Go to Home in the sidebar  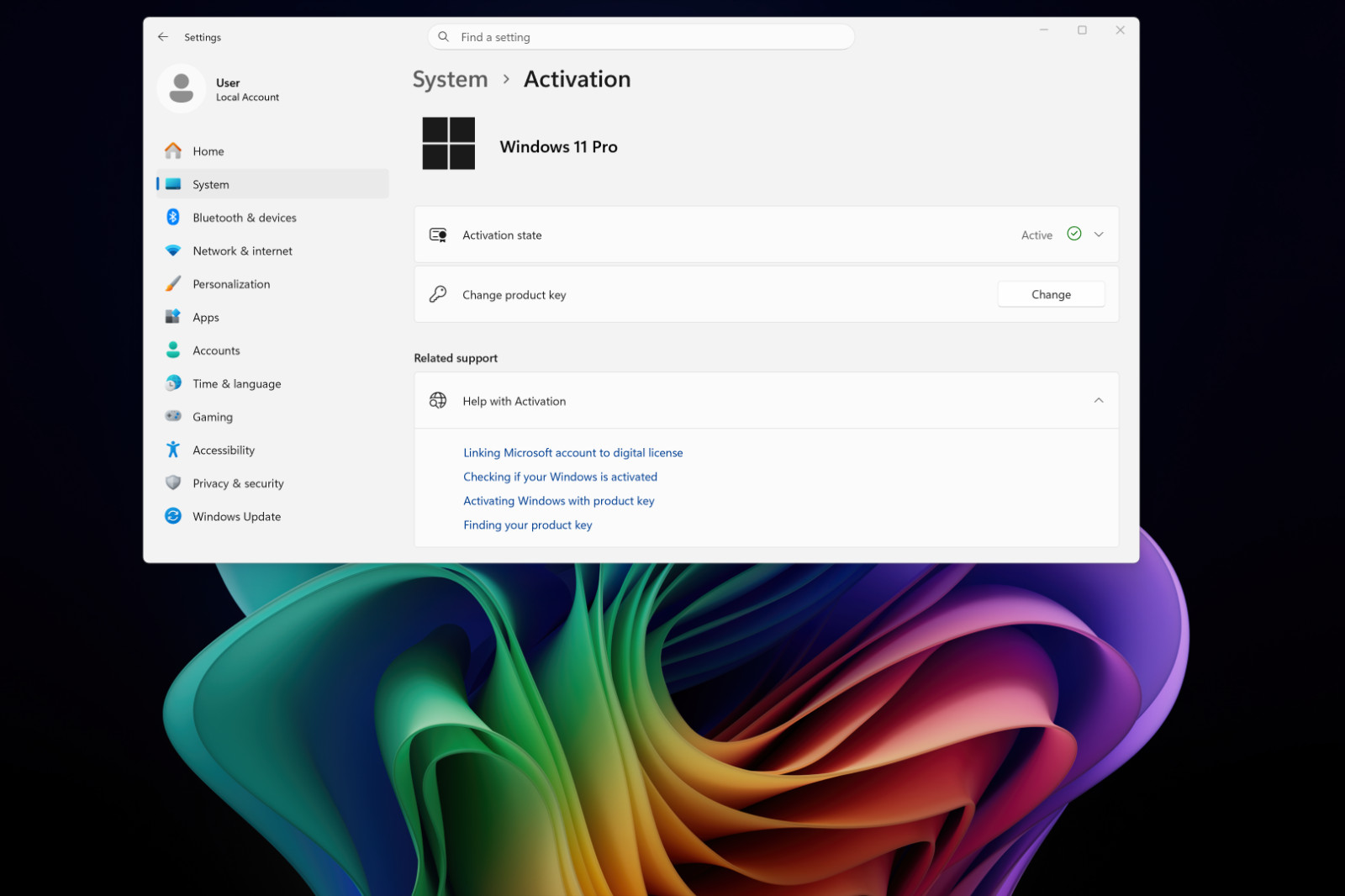[x=272, y=151]
